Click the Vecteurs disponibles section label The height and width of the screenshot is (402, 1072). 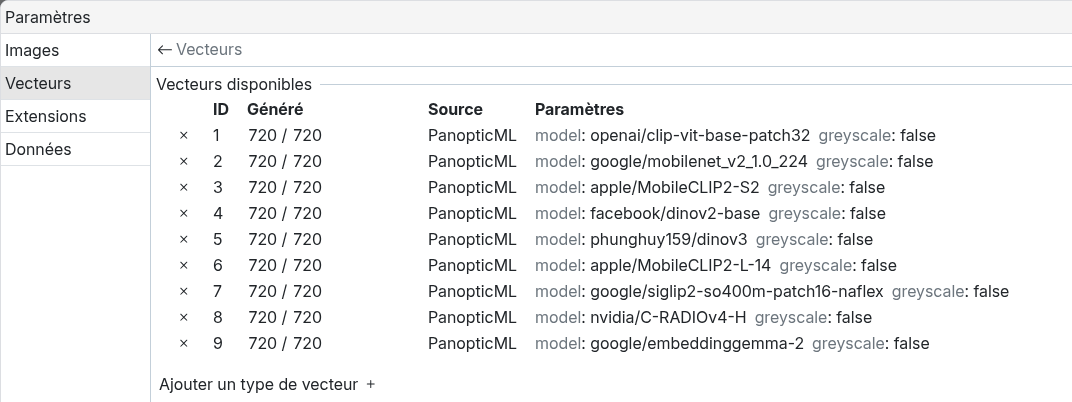point(234,85)
